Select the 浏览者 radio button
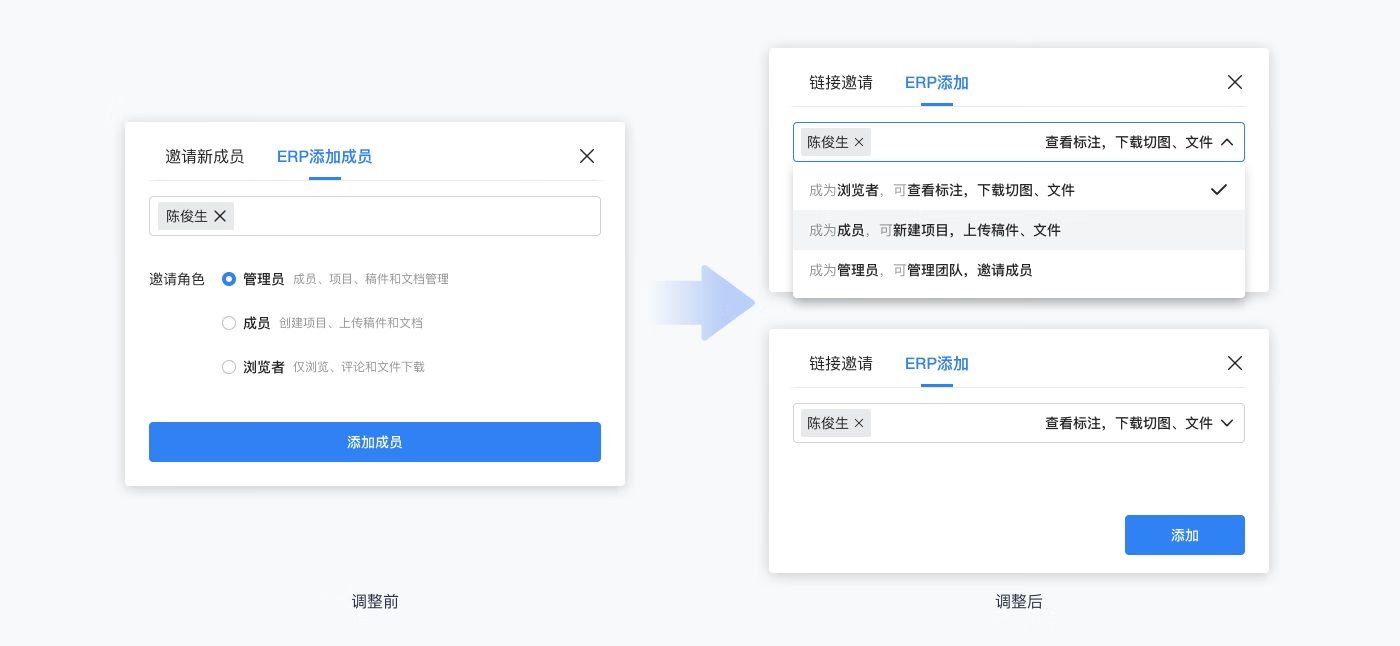The image size is (1400, 646). 229,367
